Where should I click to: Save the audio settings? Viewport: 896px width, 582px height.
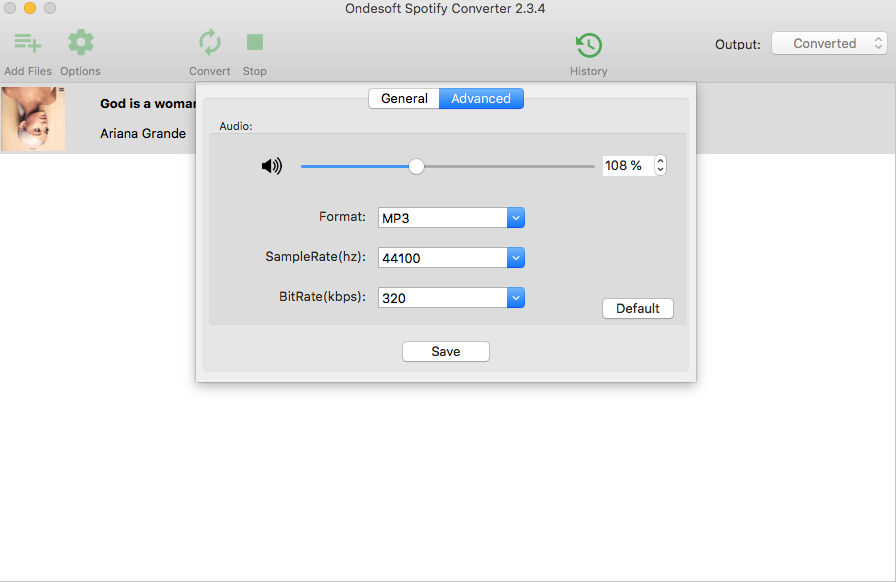tap(446, 352)
